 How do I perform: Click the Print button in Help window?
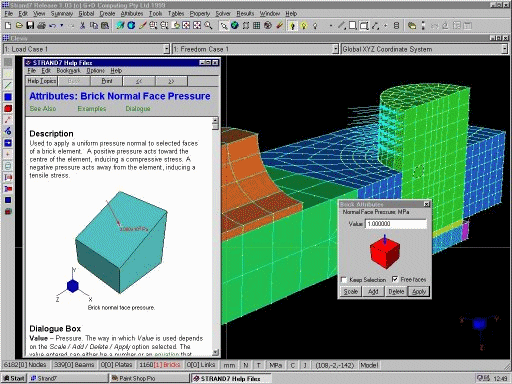click(107, 81)
